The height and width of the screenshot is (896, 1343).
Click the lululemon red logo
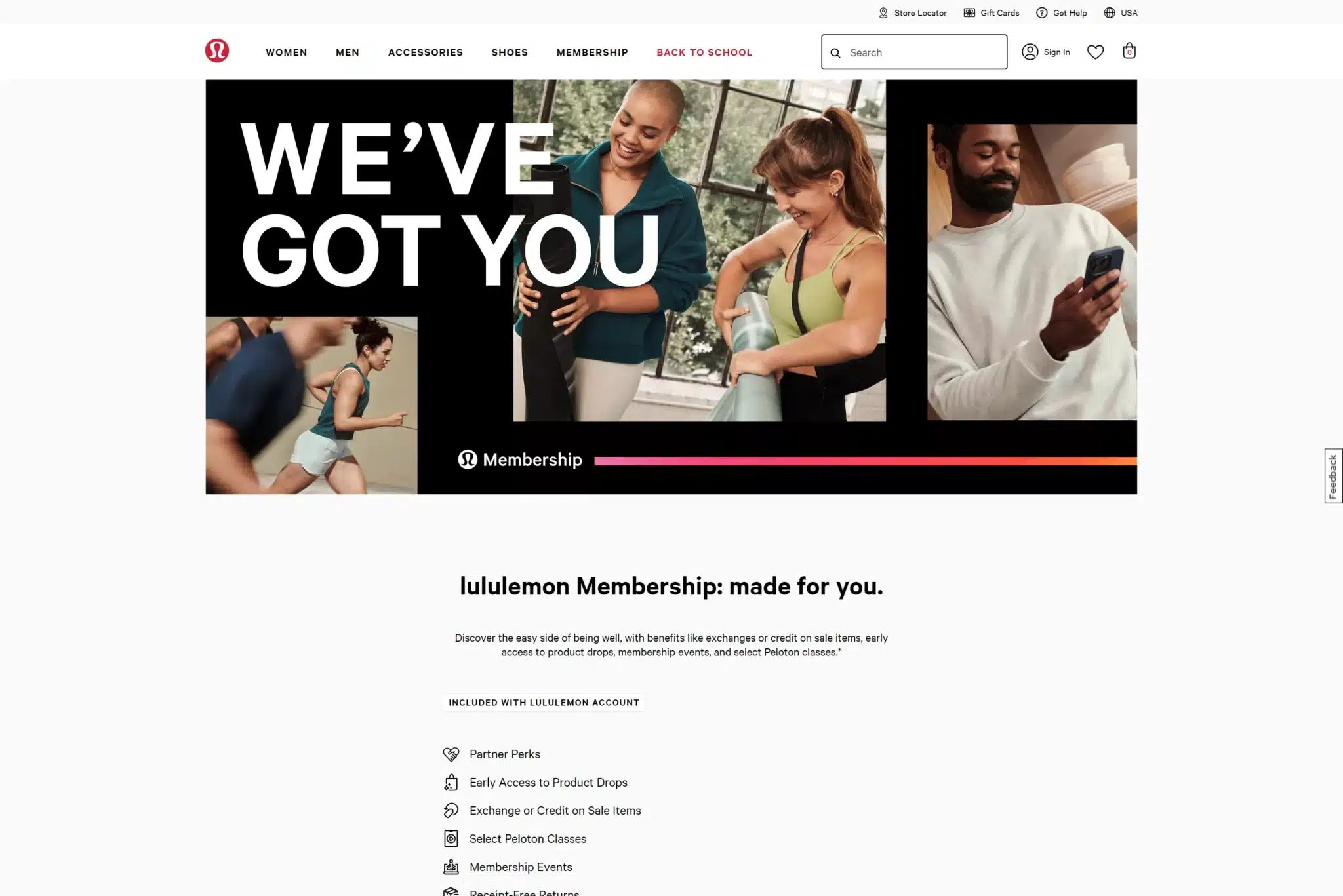[216, 50]
